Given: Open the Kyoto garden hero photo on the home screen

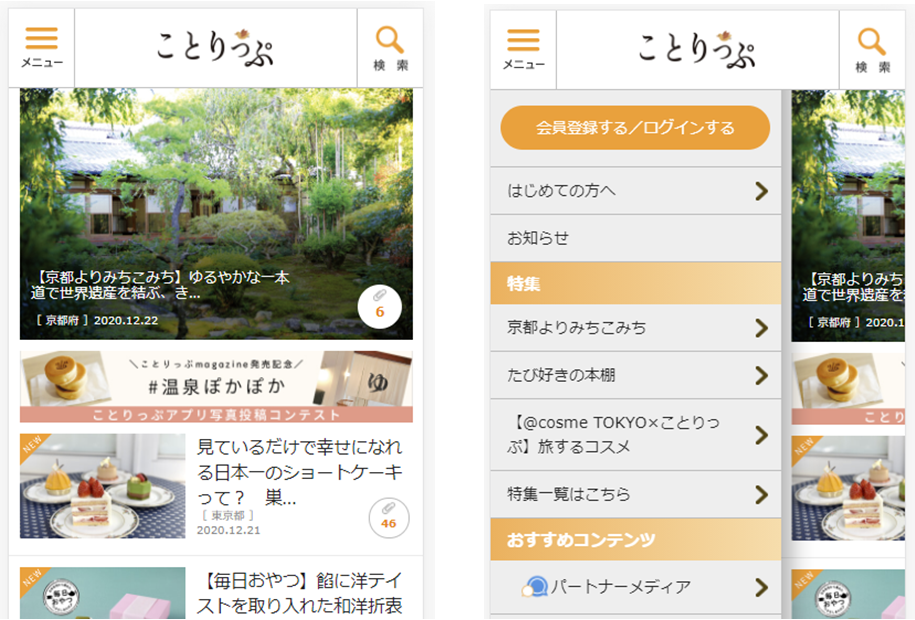Looking at the screenshot, I should 216,214.
